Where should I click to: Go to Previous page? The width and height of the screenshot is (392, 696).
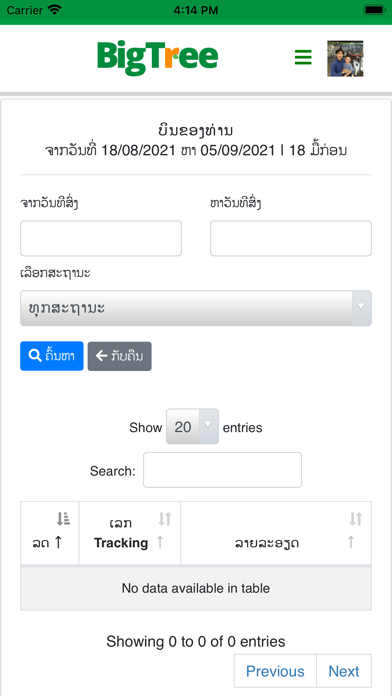click(275, 671)
